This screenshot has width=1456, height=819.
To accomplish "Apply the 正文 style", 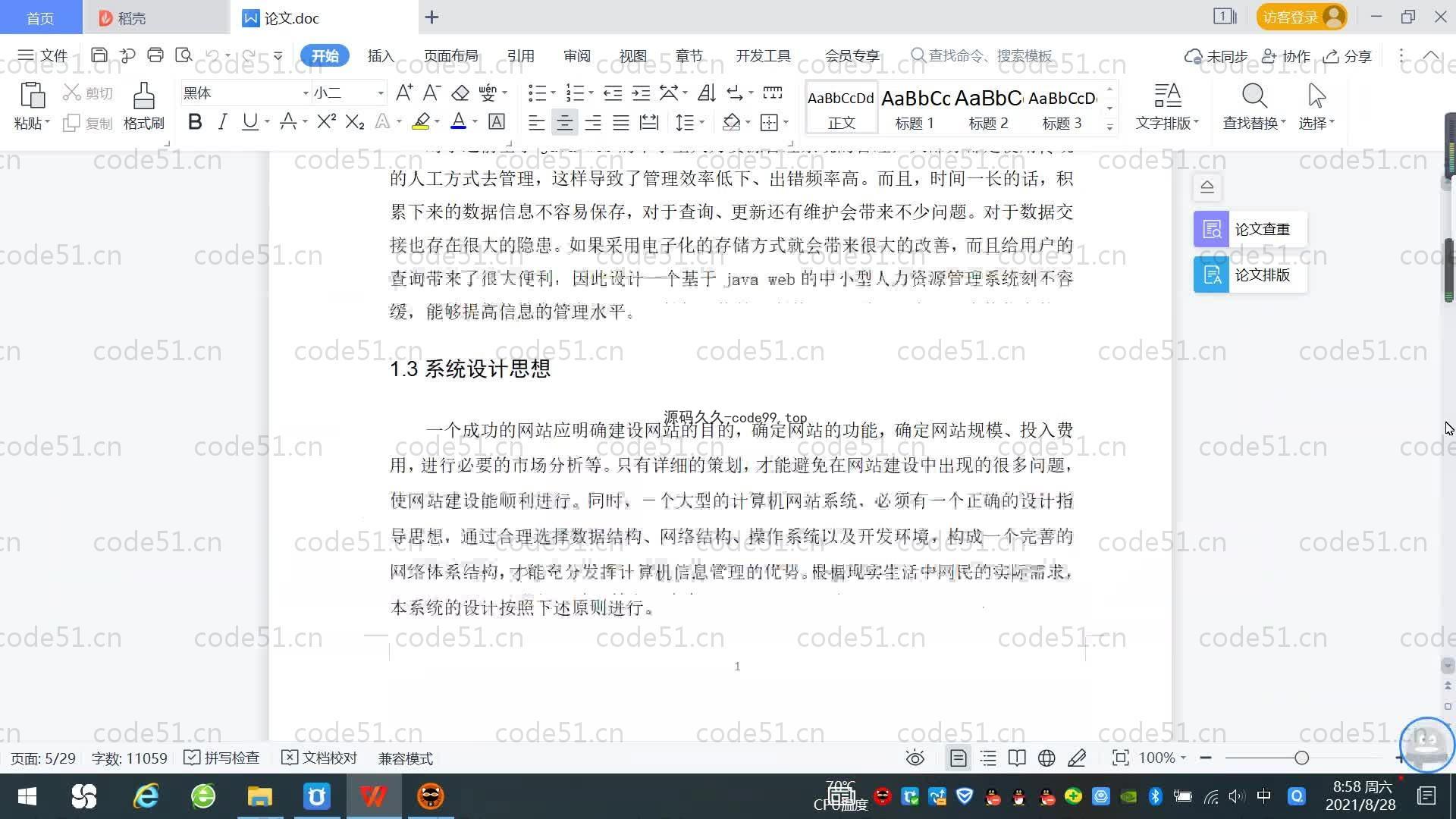I will pyautogui.click(x=841, y=108).
